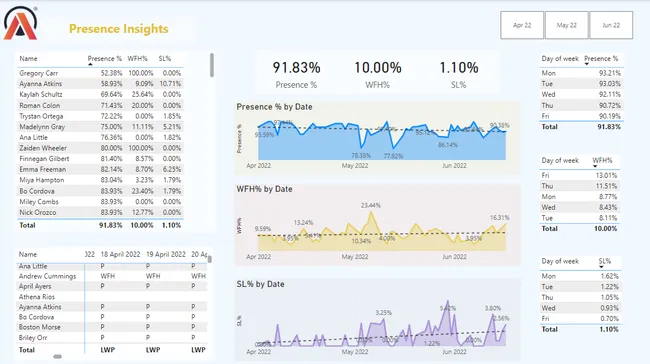Sort employee table by Name header
Viewport: 650px width, 364px height.
pos(28,59)
